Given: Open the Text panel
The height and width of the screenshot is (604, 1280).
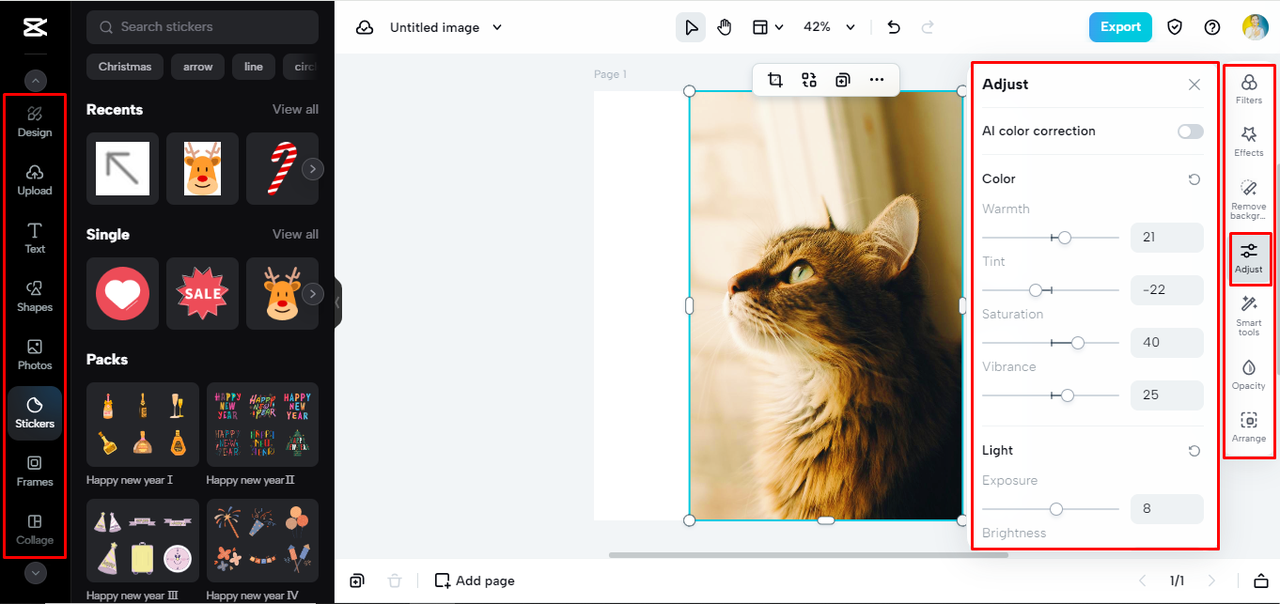Looking at the screenshot, I should tap(35, 238).
